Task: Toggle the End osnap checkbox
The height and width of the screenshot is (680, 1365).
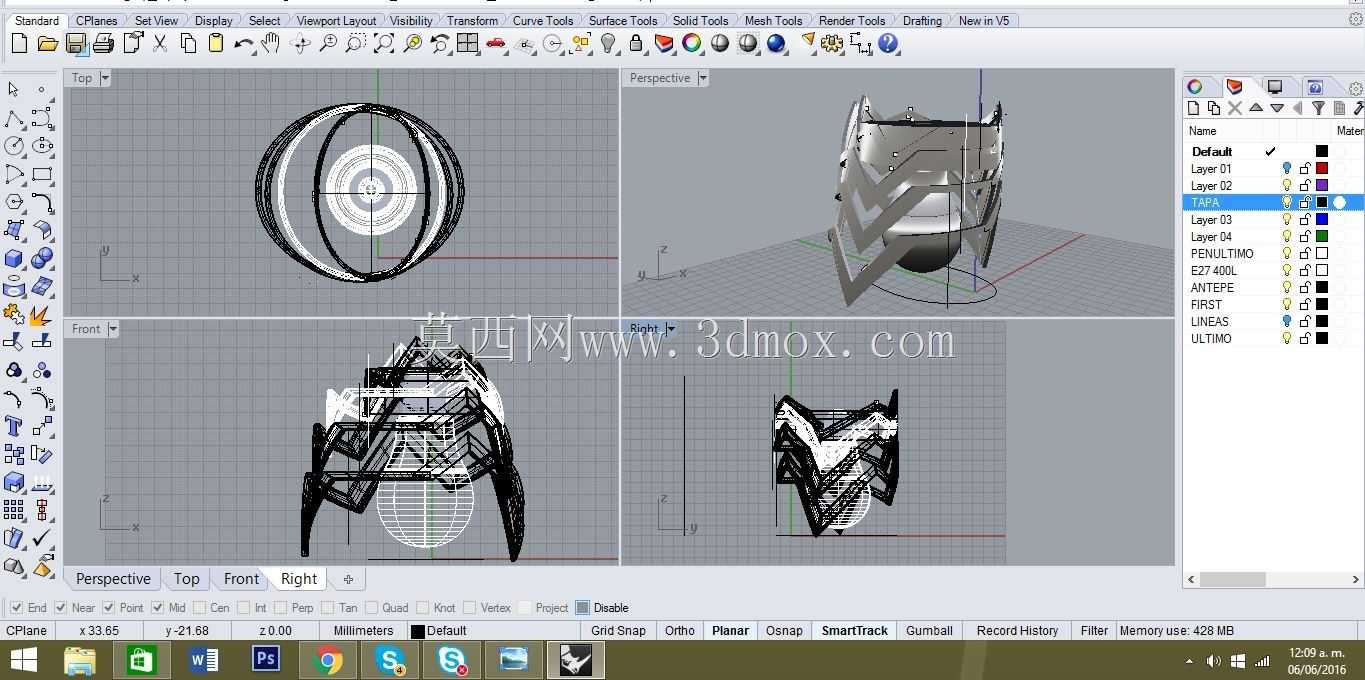Action: (16, 607)
